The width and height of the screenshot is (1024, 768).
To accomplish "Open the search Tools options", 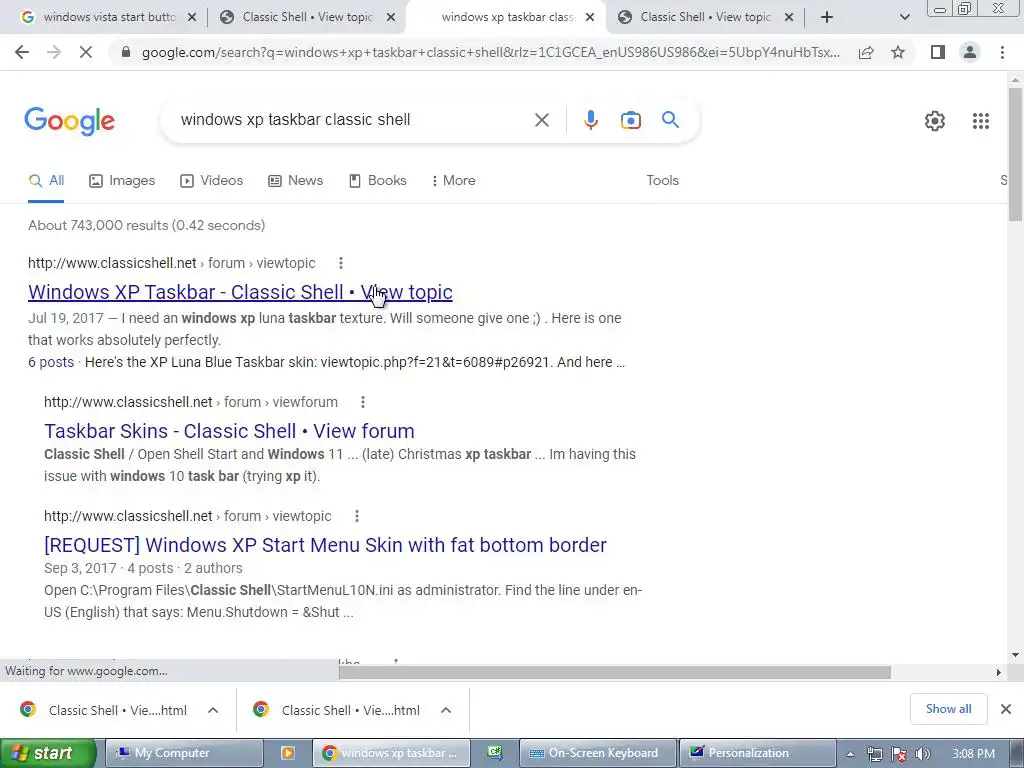I will [662, 181].
